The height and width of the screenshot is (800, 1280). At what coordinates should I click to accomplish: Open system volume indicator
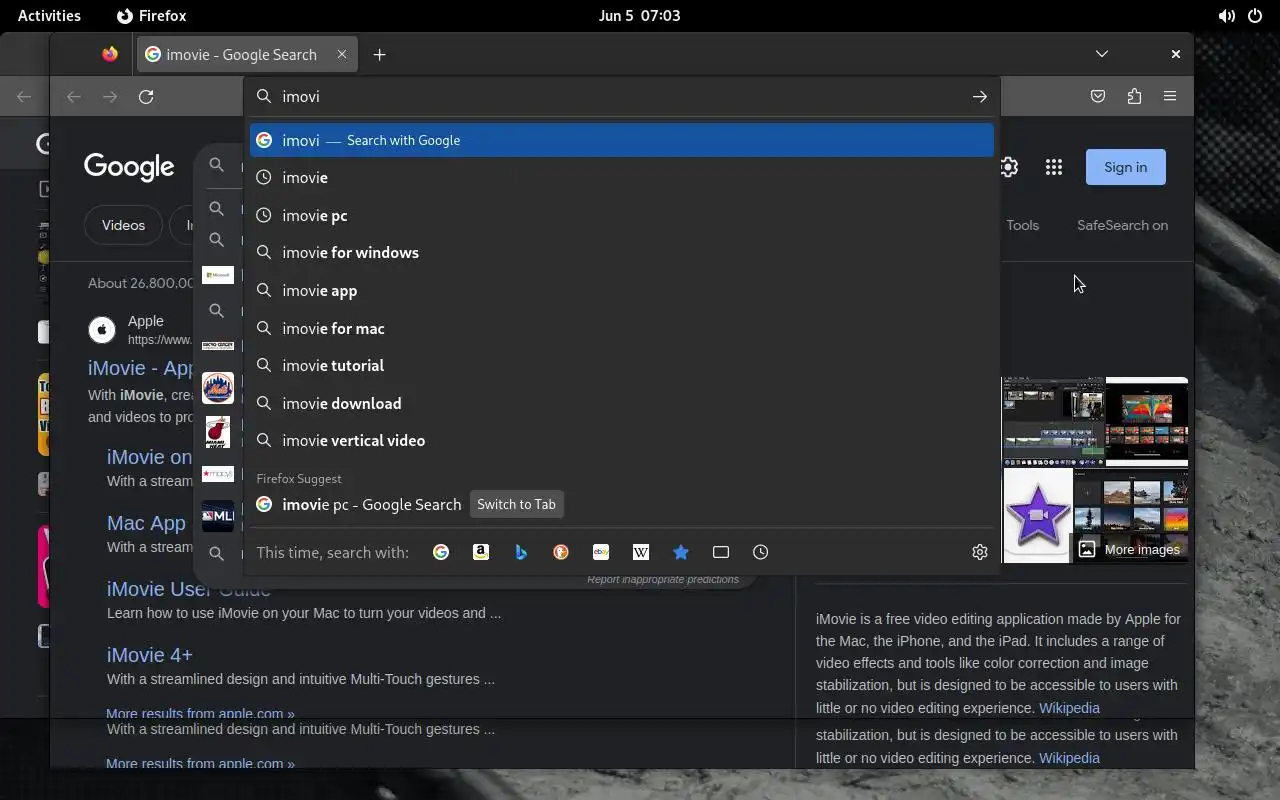[x=1226, y=16]
